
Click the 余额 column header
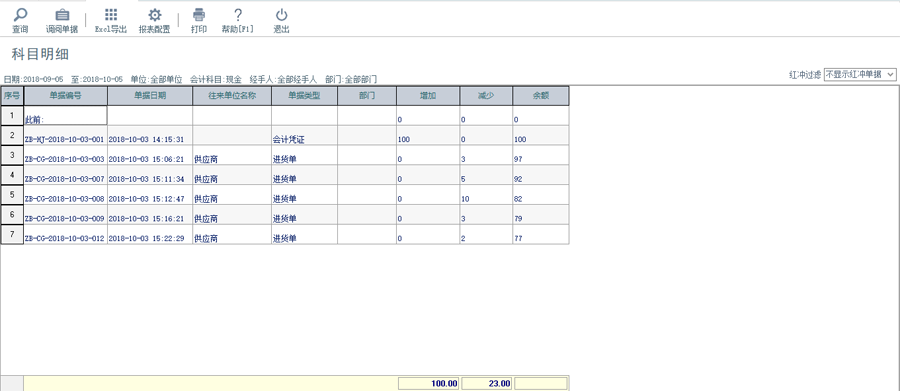pos(541,96)
